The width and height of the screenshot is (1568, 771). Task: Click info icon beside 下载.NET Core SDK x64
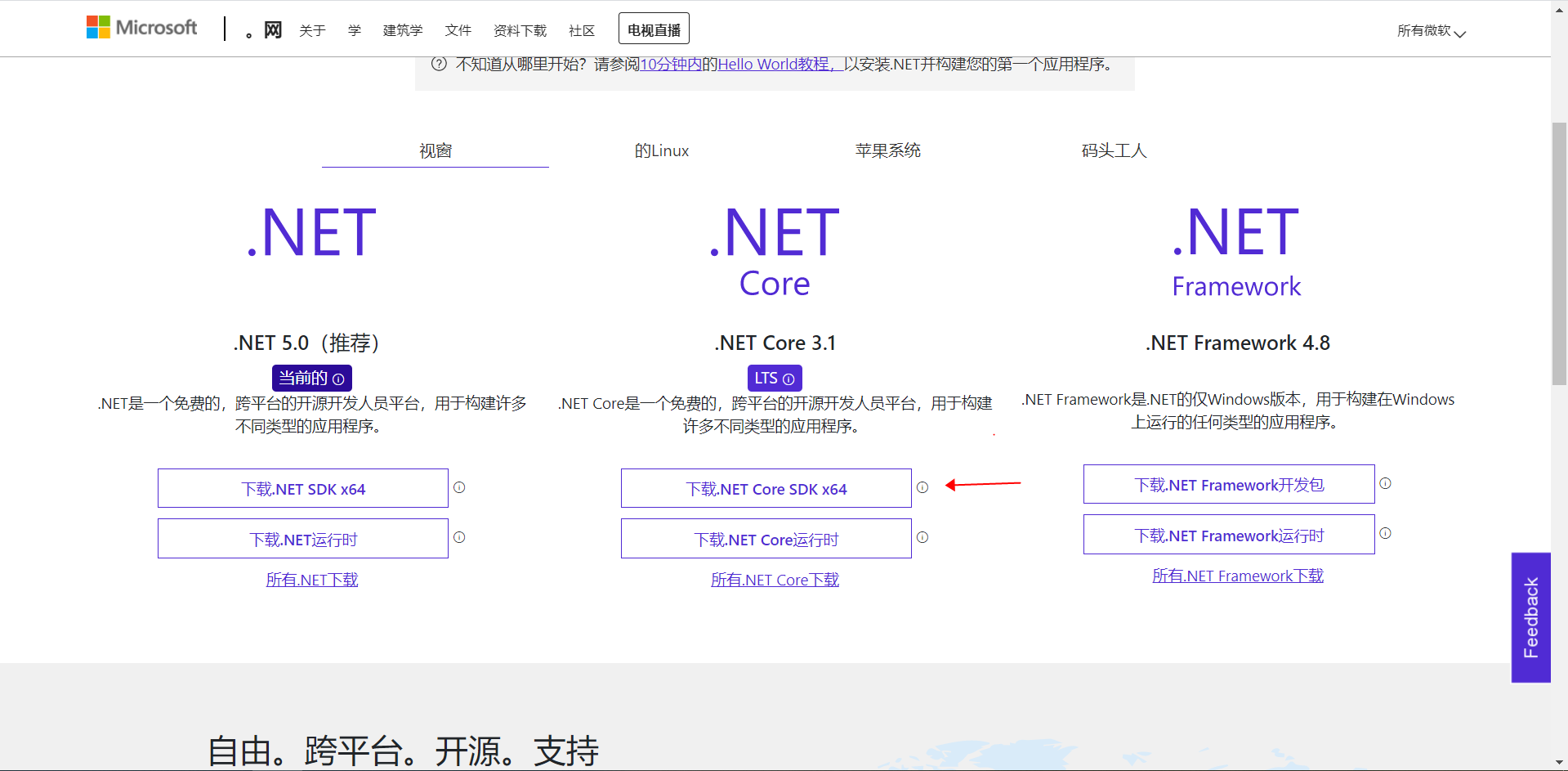click(x=922, y=487)
